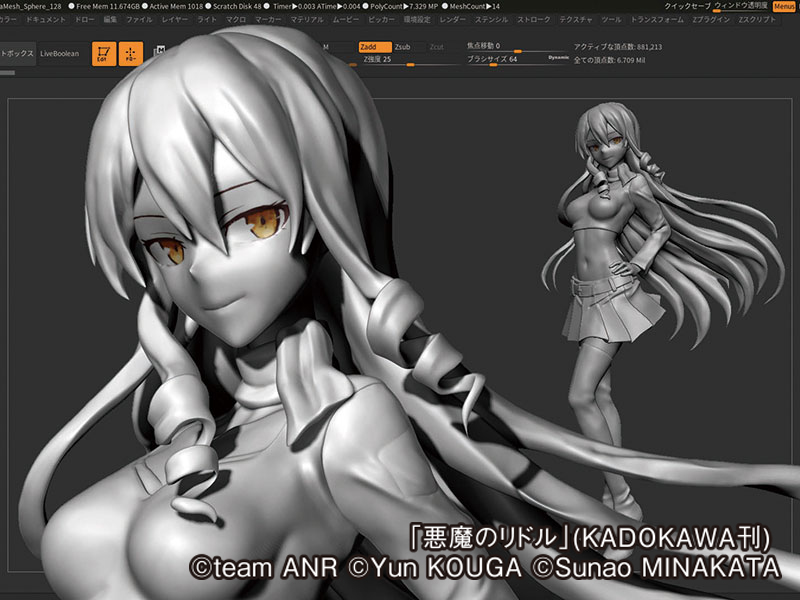Open the Zプラグイン menu
This screenshot has height=600, width=800.
[x=711, y=20]
